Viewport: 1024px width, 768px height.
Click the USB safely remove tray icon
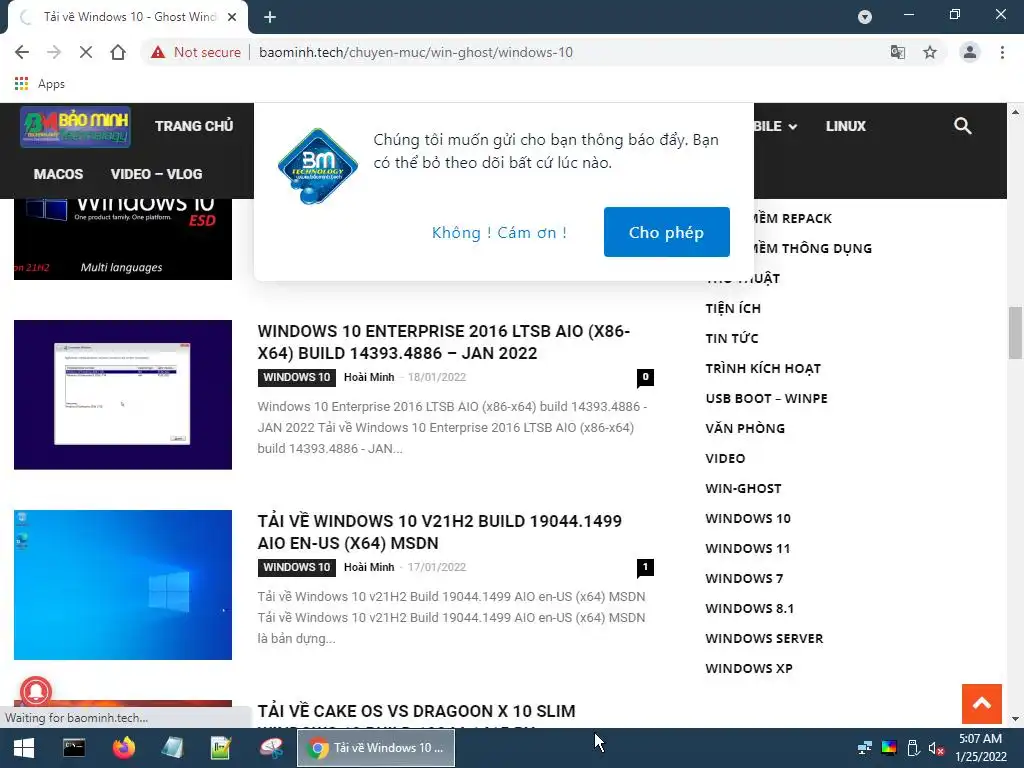point(913,748)
